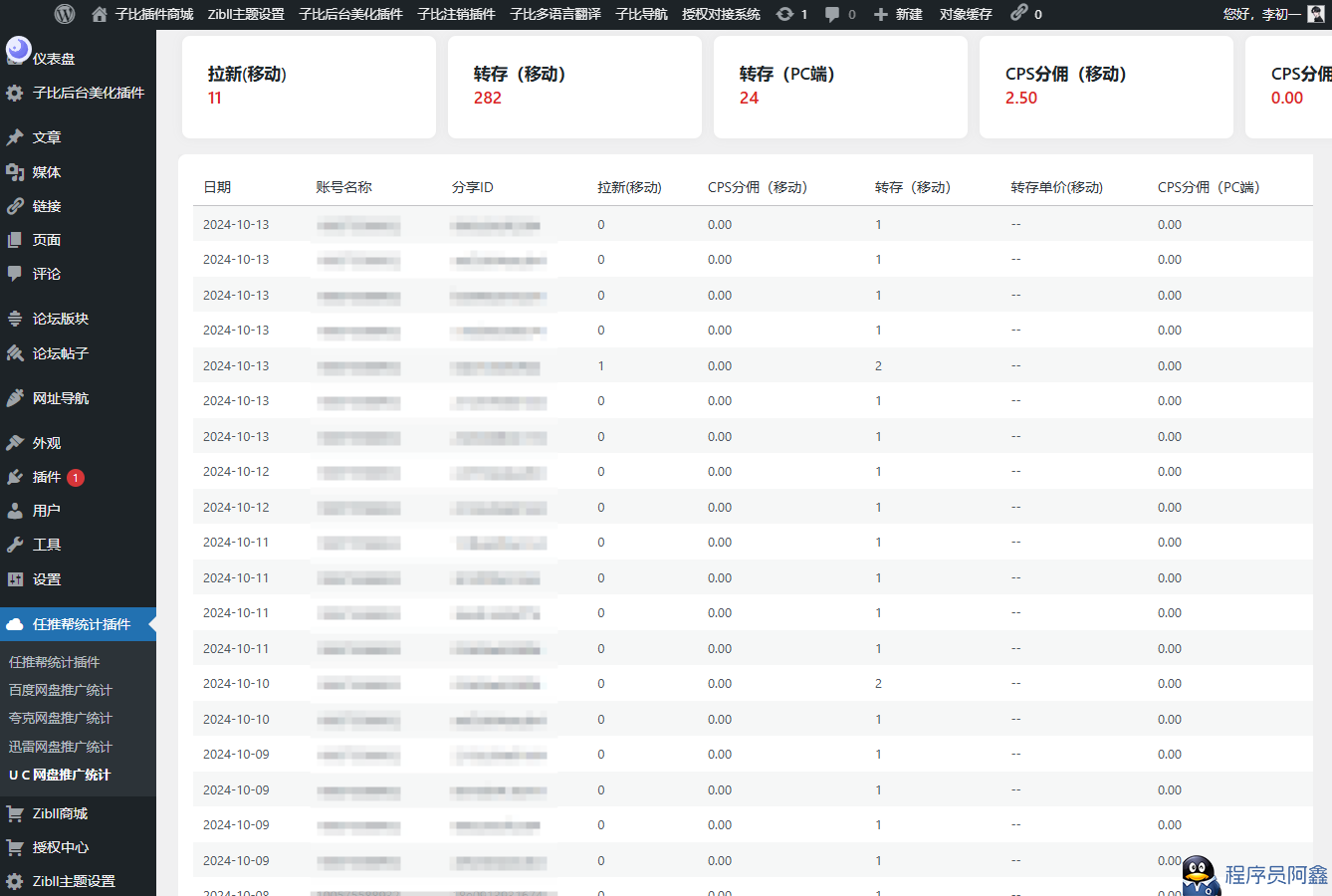
Task: Click the comment icon for 评论
Action: pos(15,274)
